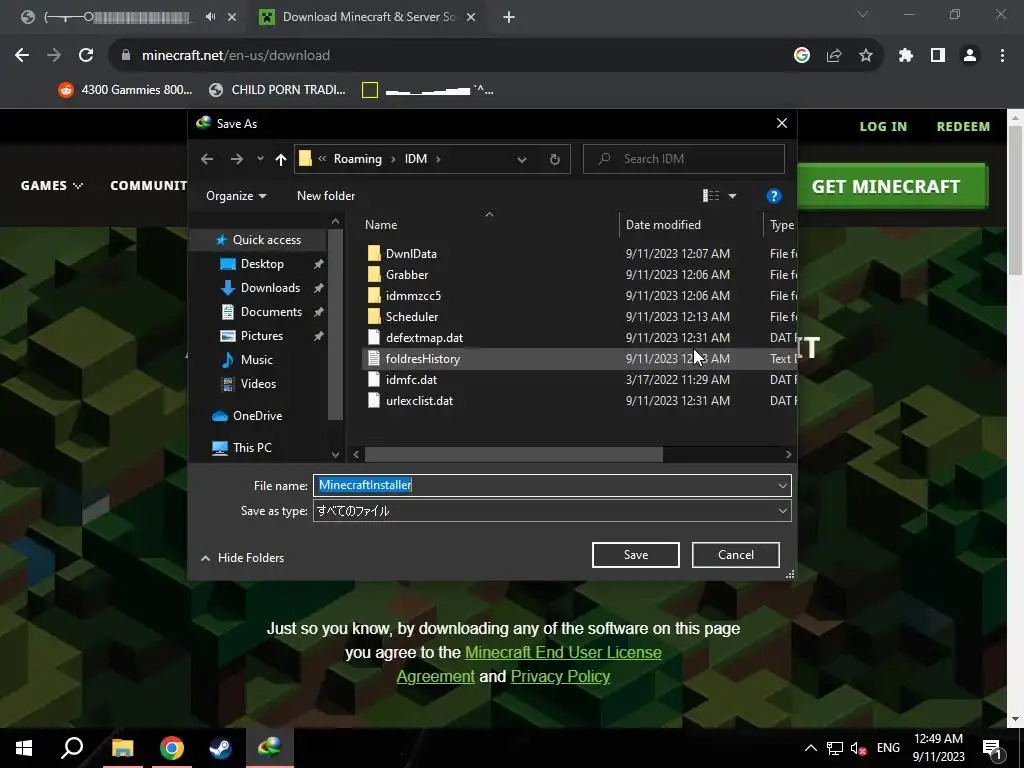
Task: Go forward in Save As dialog navigation
Action: pos(236,159)
